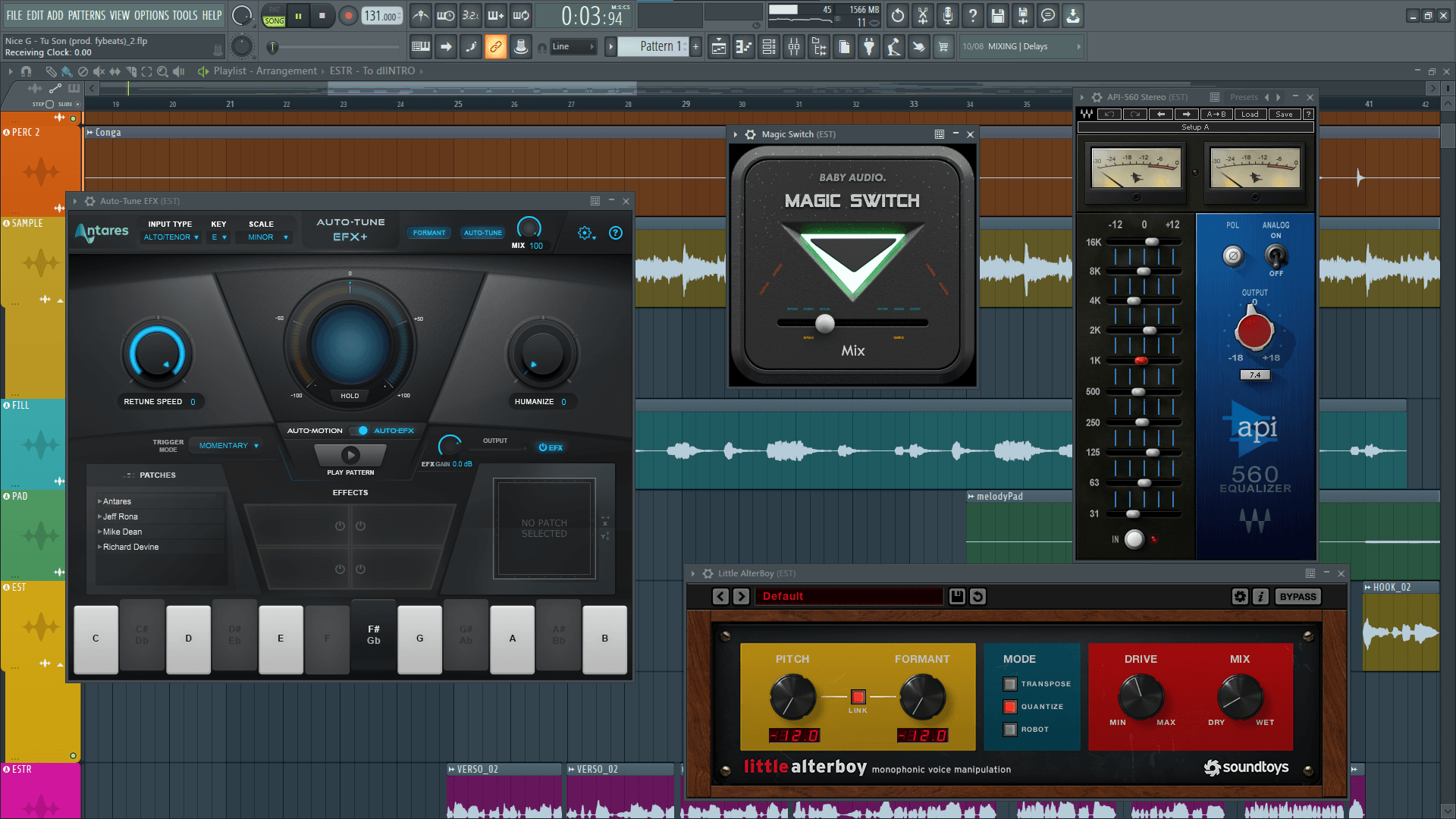The height and width of the screenshot is (819, 1456).
Task: Click Little AlterBoy save preset icon
Action: [x=957, y=597]
